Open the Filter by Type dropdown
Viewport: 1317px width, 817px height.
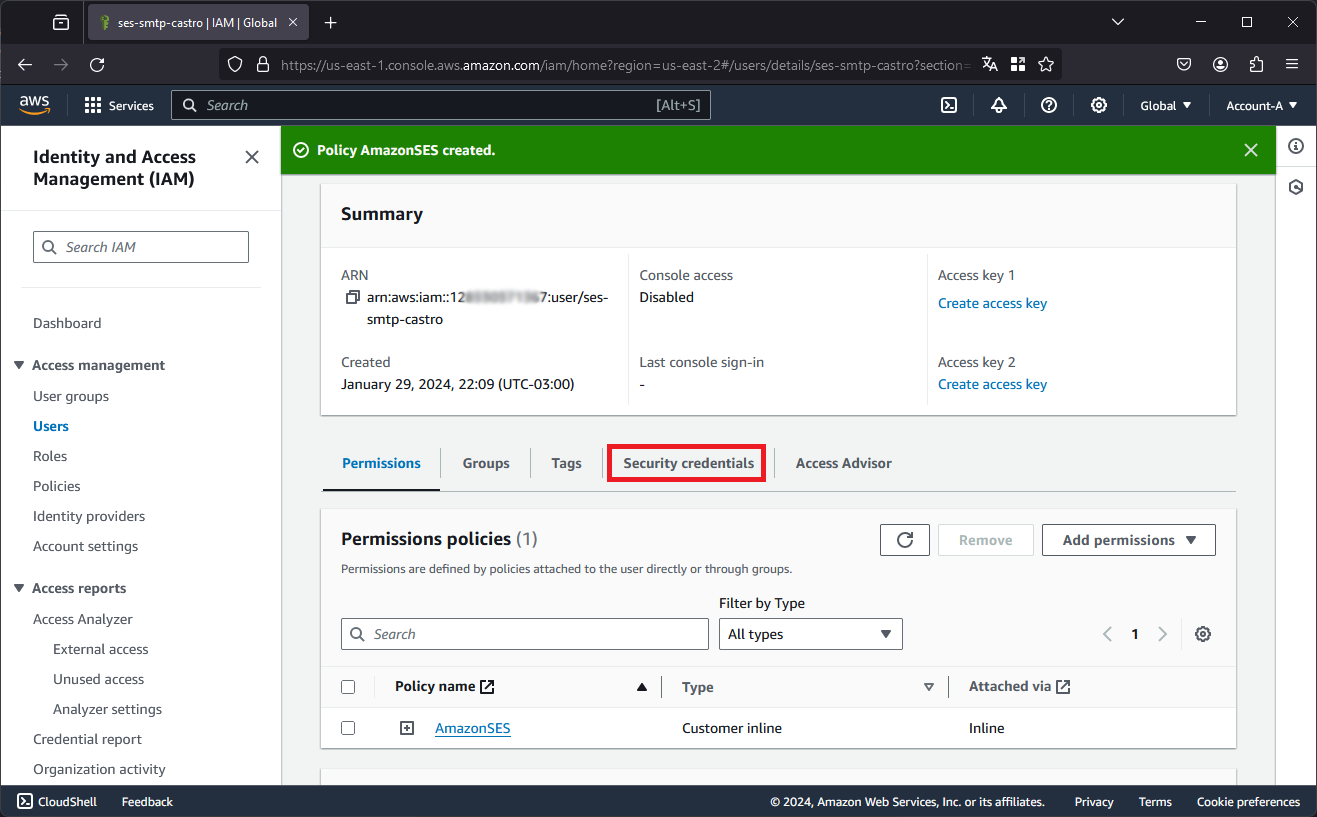click(811, 634)
